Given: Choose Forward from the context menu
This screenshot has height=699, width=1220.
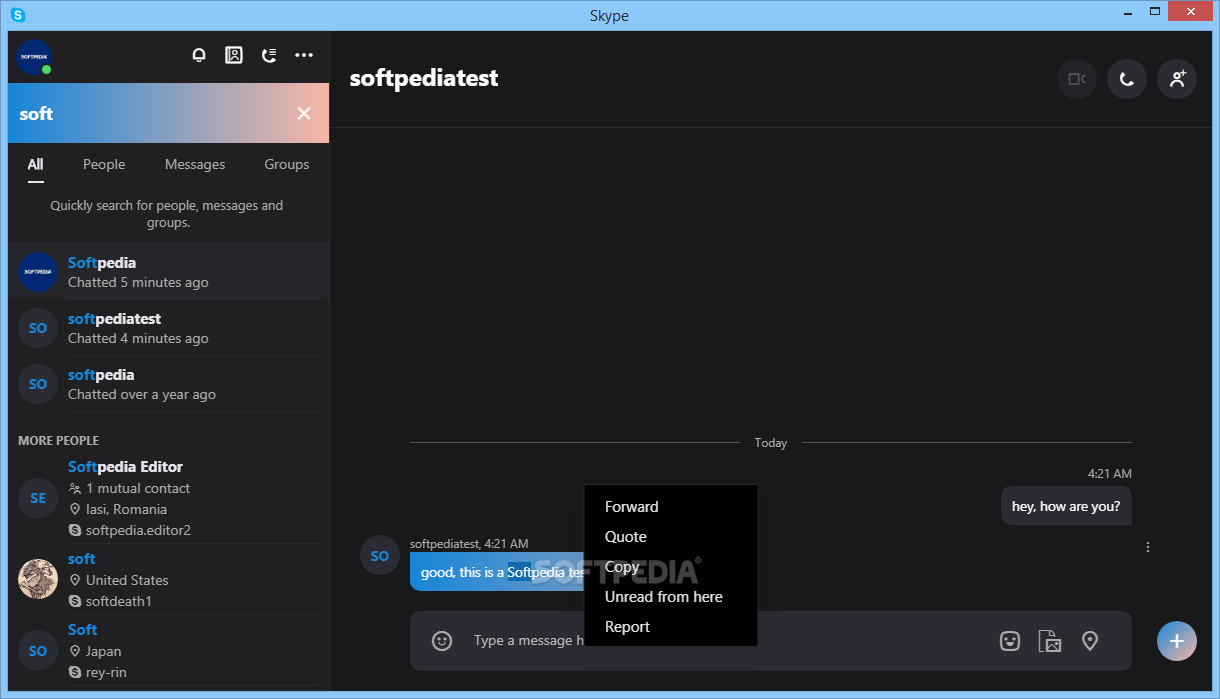Looking at the screenshot, I should pos(671,507).
